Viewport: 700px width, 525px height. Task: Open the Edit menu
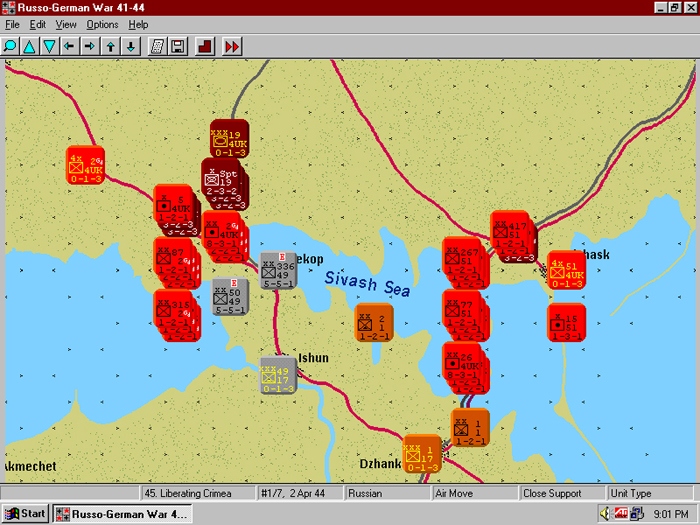coord(38,25)
